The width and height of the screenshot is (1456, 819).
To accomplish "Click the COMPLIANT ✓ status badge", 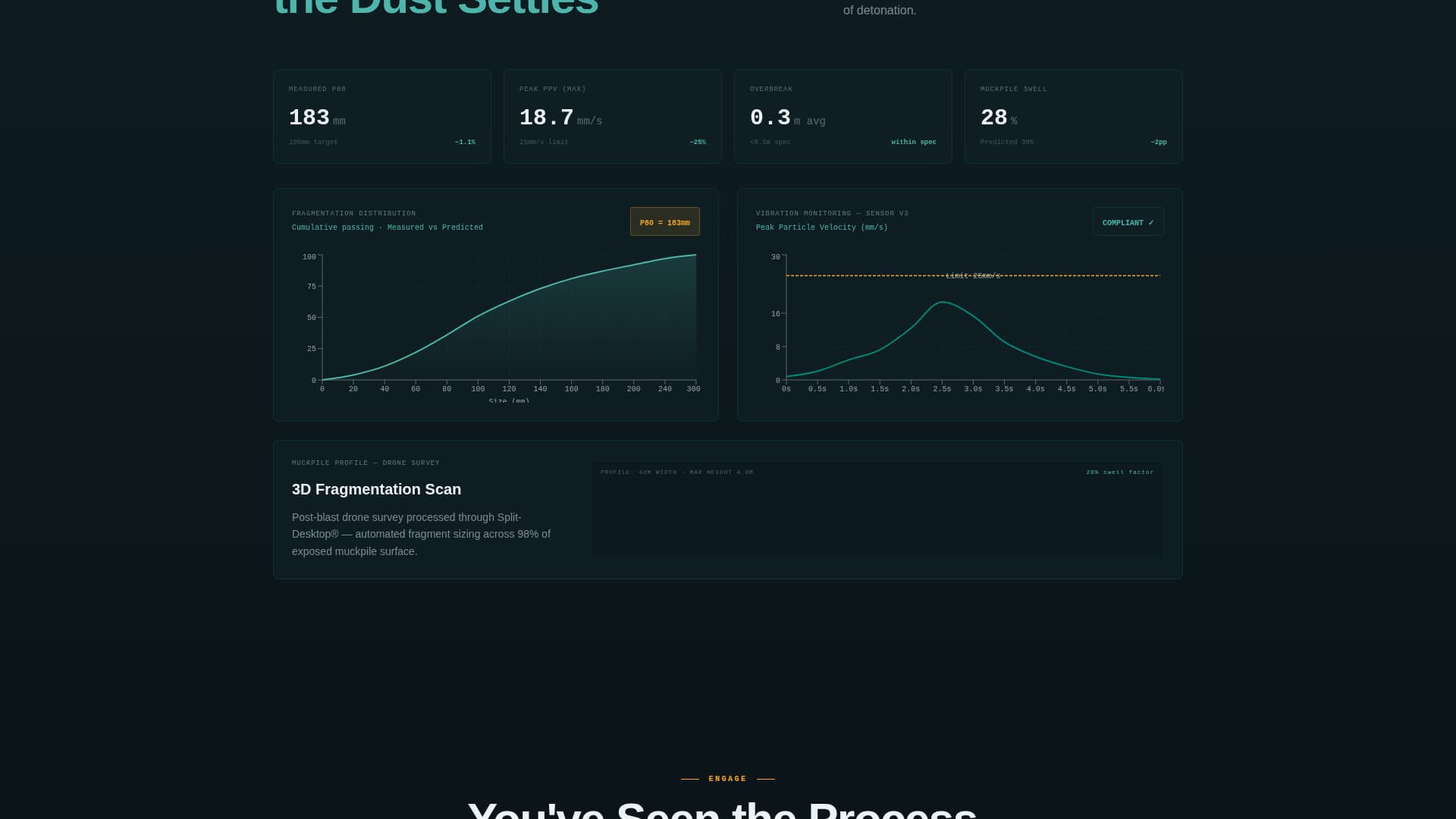I will tap(1128, 221).
